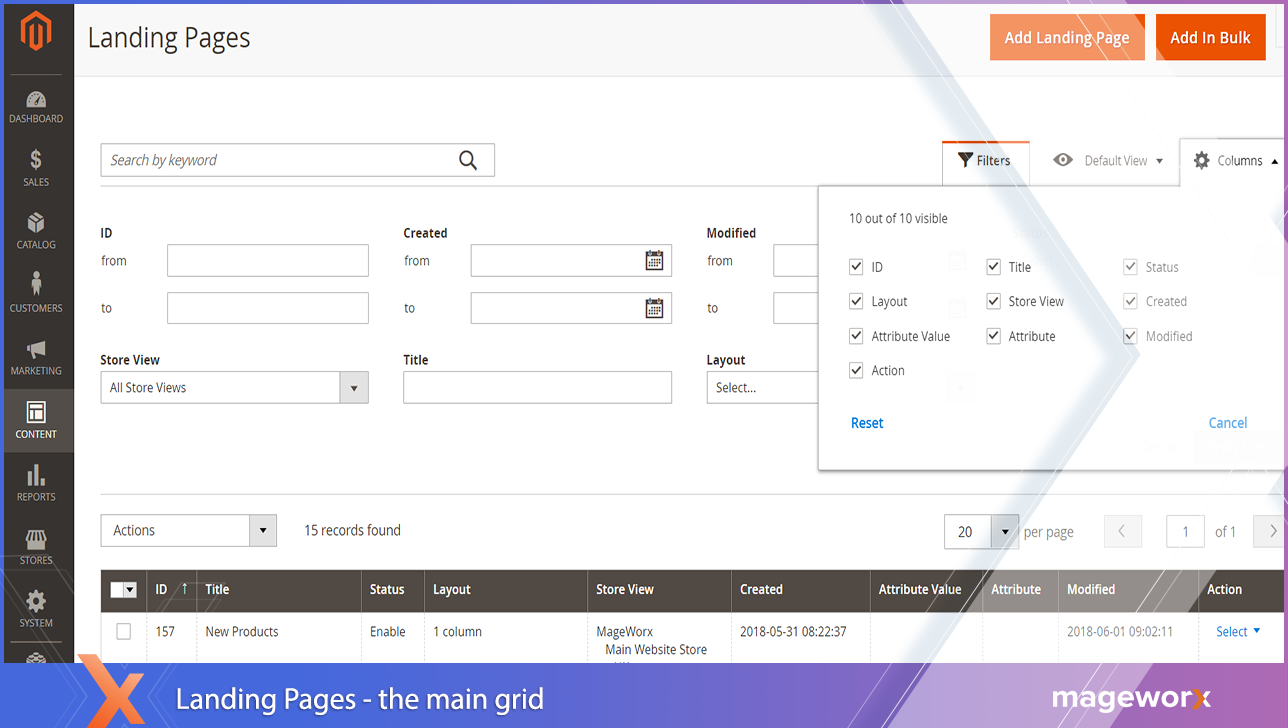Image resolution: width=1288 pixels, height=728 pixels.
Task: Uncheck the Store View column checkbox
Action: 993,301
